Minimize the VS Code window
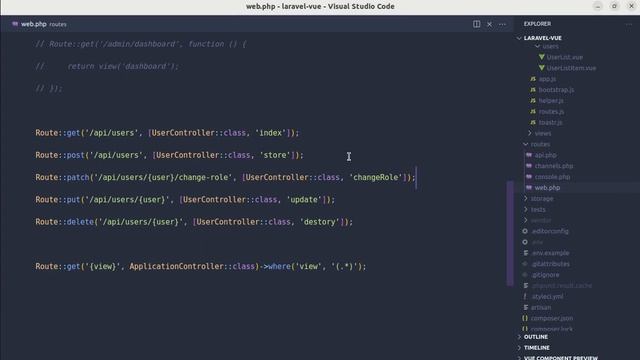Image resolution: width=640 pixels, height=360 pixels. [598, 6]
